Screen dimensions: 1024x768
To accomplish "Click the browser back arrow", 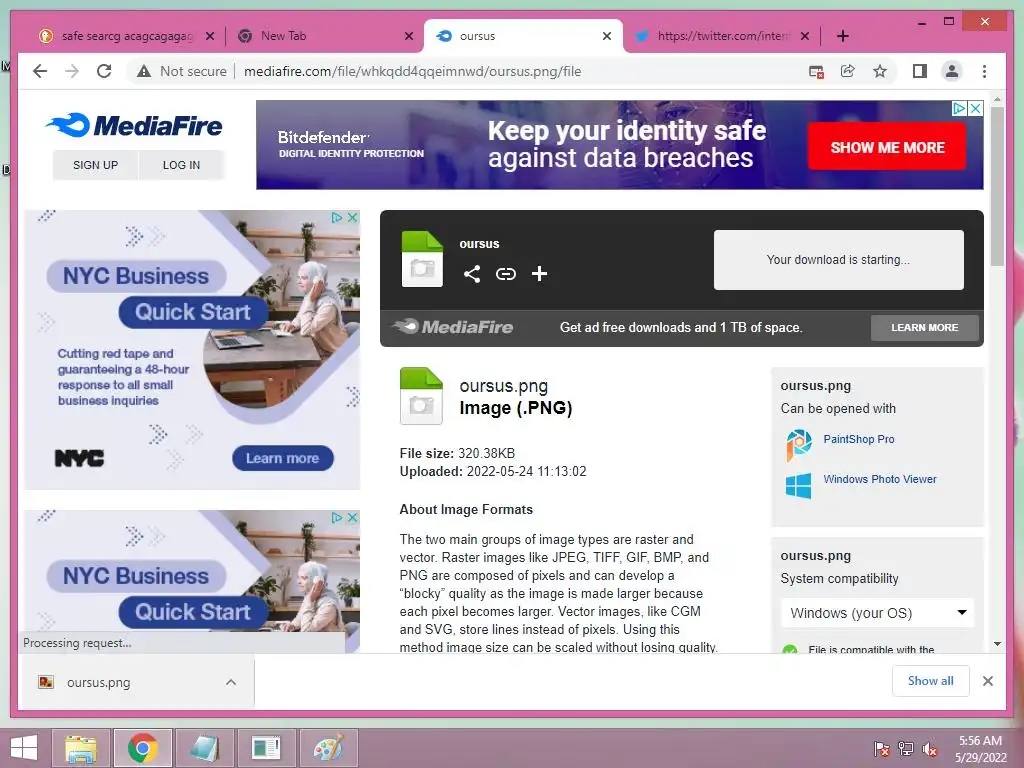I will tap(40, 71).
